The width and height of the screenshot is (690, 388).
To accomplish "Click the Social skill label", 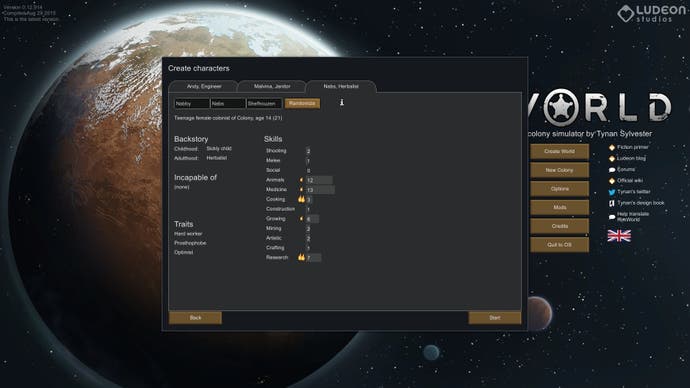I will pyautogui.click(x=273, y=170).
